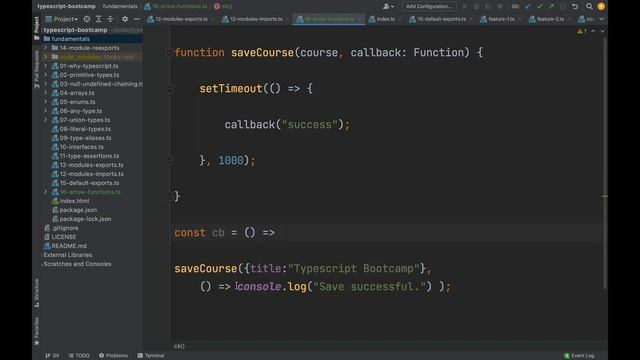The width and height of the screenshot is (640, 360).
Task: Click typescript-bootcamp breadcrumb in navigation bar
Action: [x=66, y=7]
